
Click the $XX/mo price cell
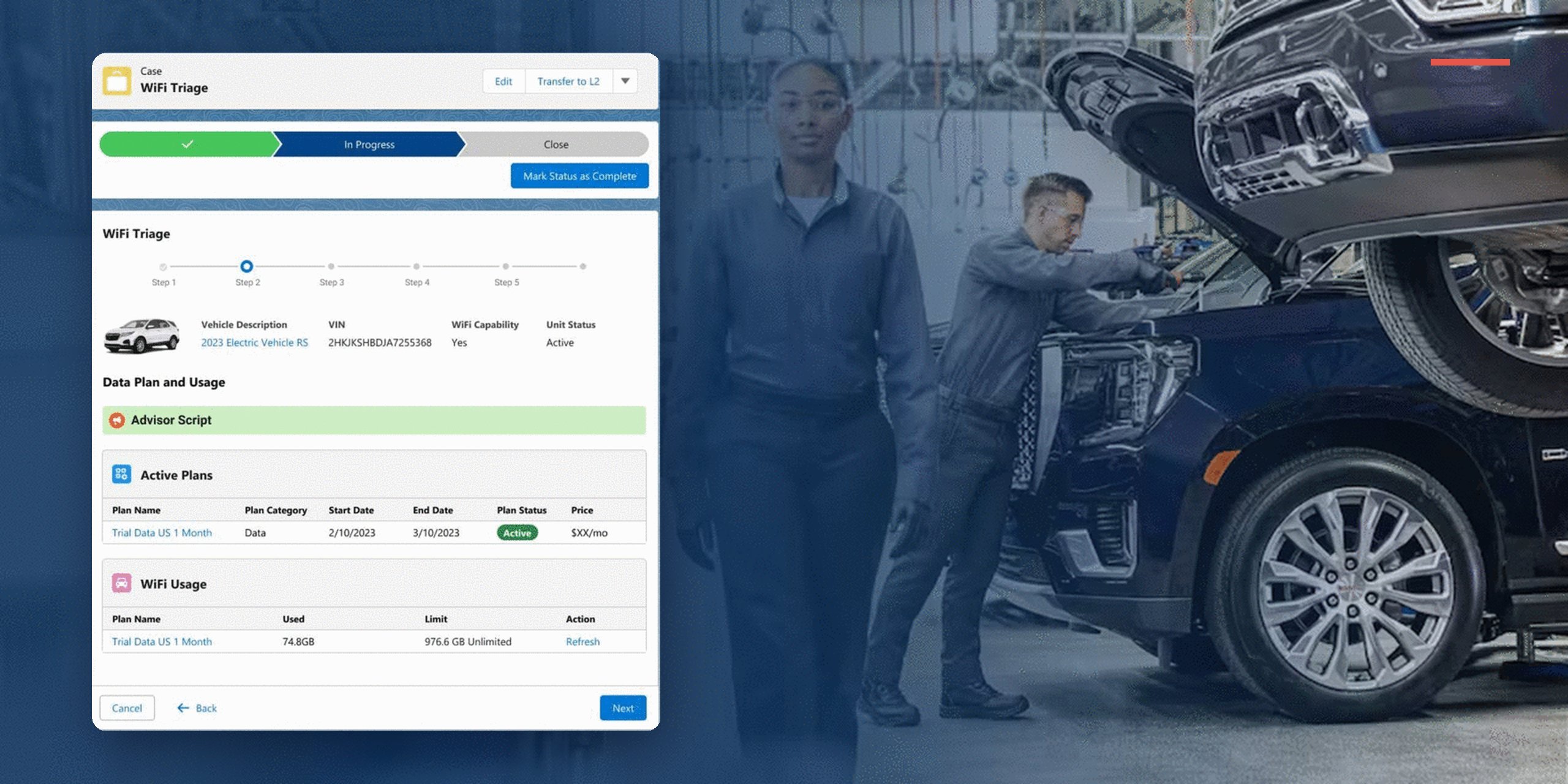pyautogui.click(x=589, y=533)
